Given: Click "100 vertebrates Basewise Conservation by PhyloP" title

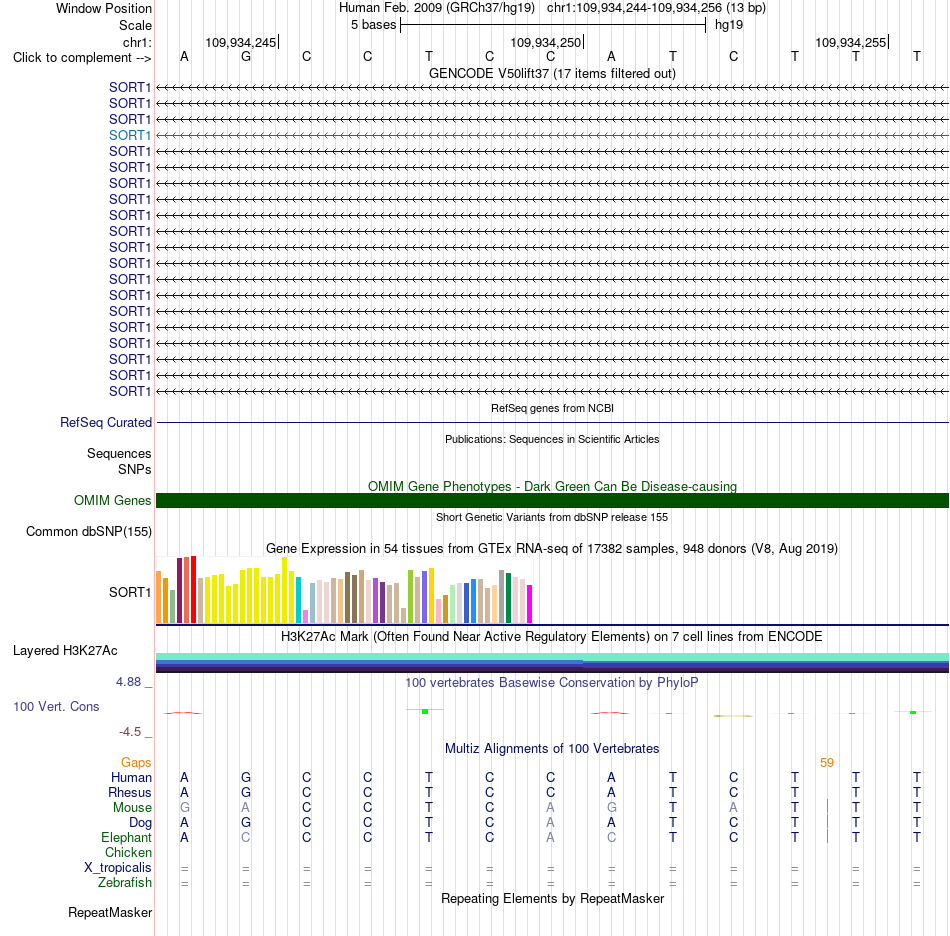Looking at the screenshot, I should (552, 683).
